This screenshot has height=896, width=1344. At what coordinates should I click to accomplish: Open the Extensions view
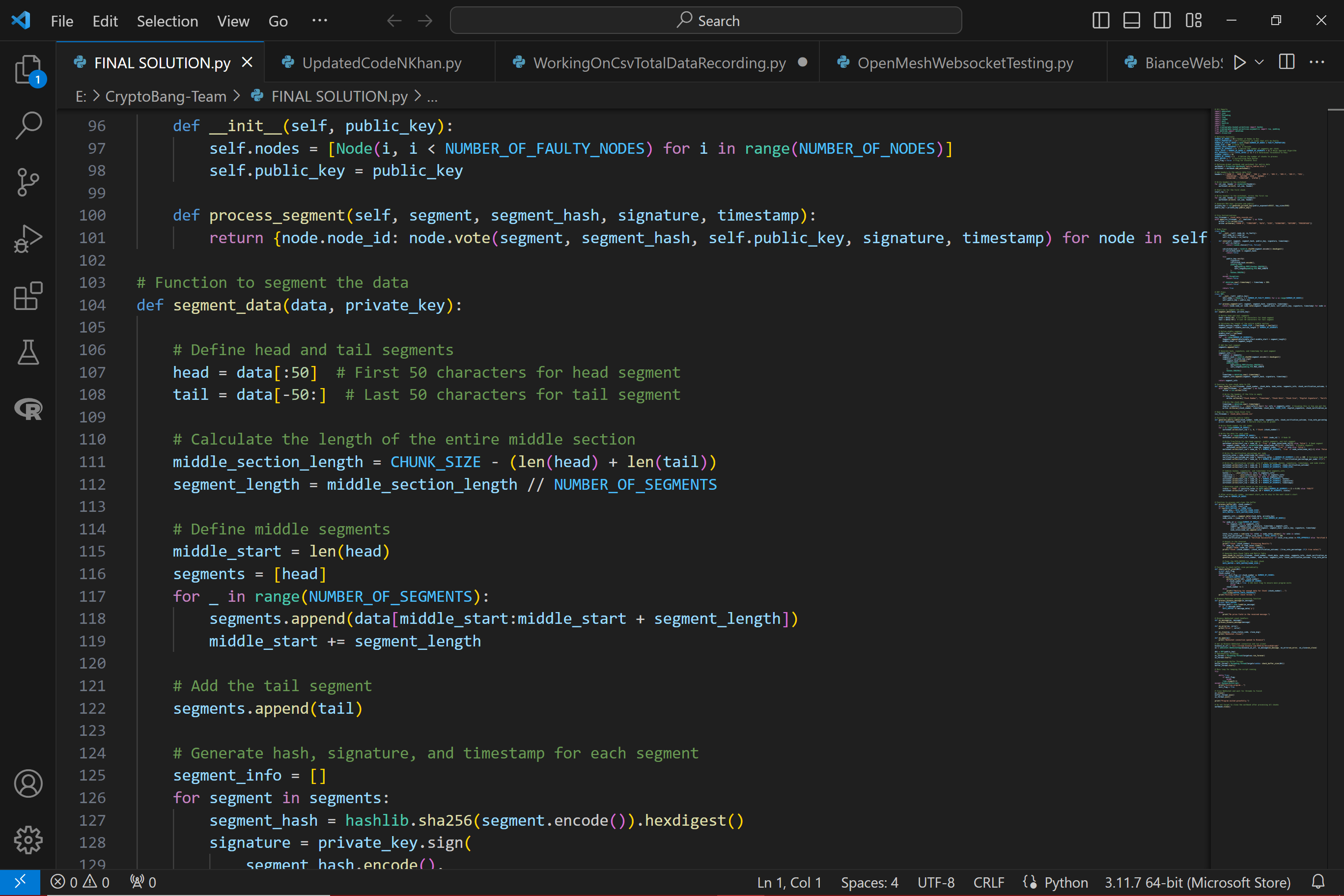28,296
